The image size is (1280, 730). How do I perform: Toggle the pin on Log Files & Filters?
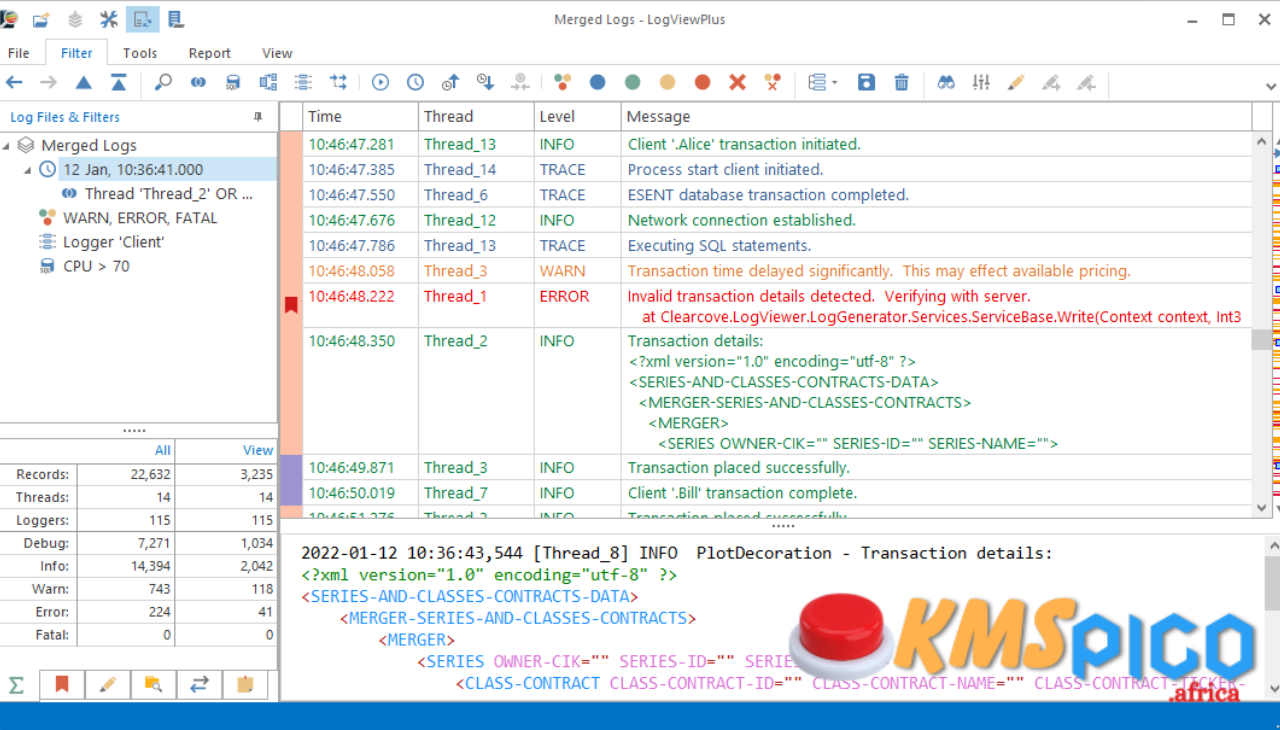point(258,117)
